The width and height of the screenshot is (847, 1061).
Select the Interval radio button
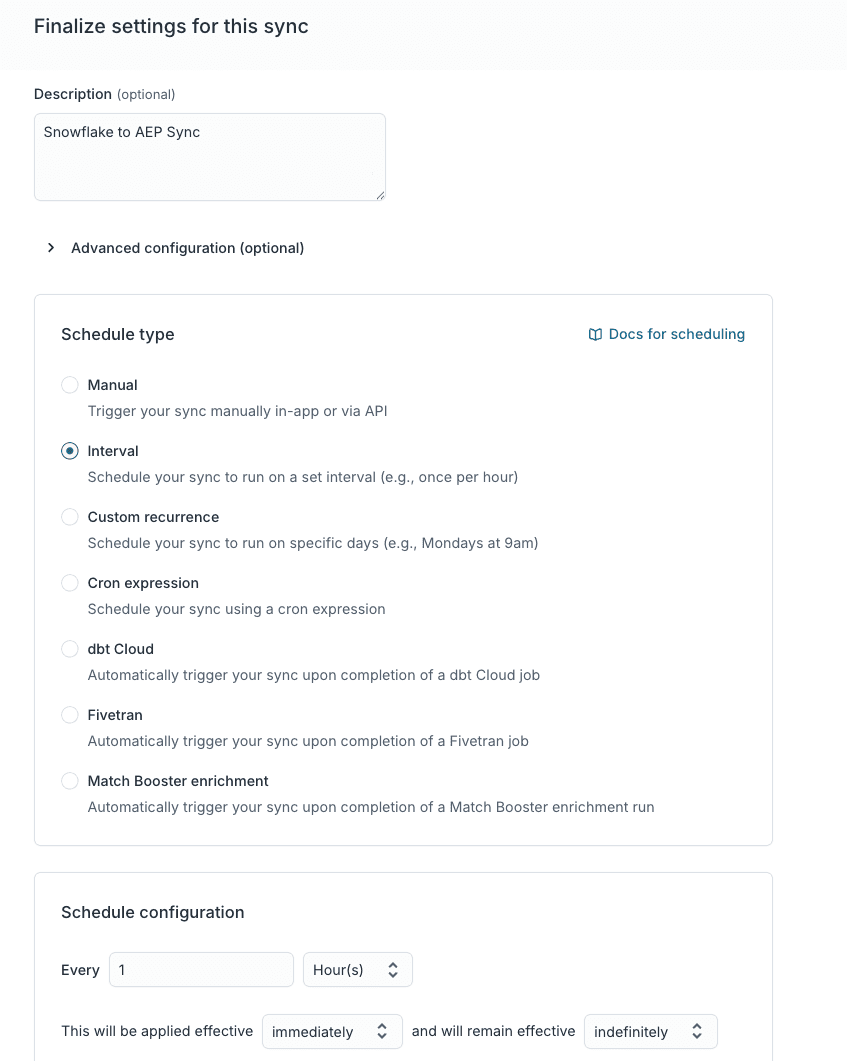pos(70,451)
